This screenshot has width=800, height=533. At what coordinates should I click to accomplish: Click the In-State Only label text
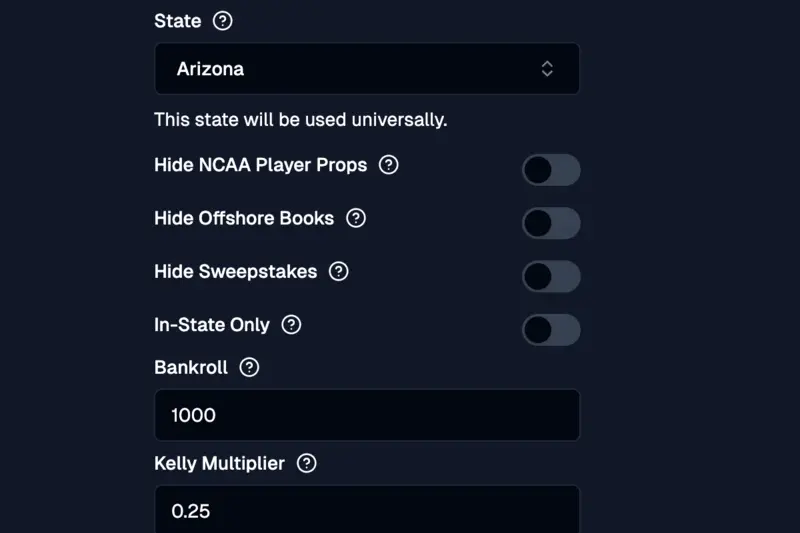click(x=212, y=325)
